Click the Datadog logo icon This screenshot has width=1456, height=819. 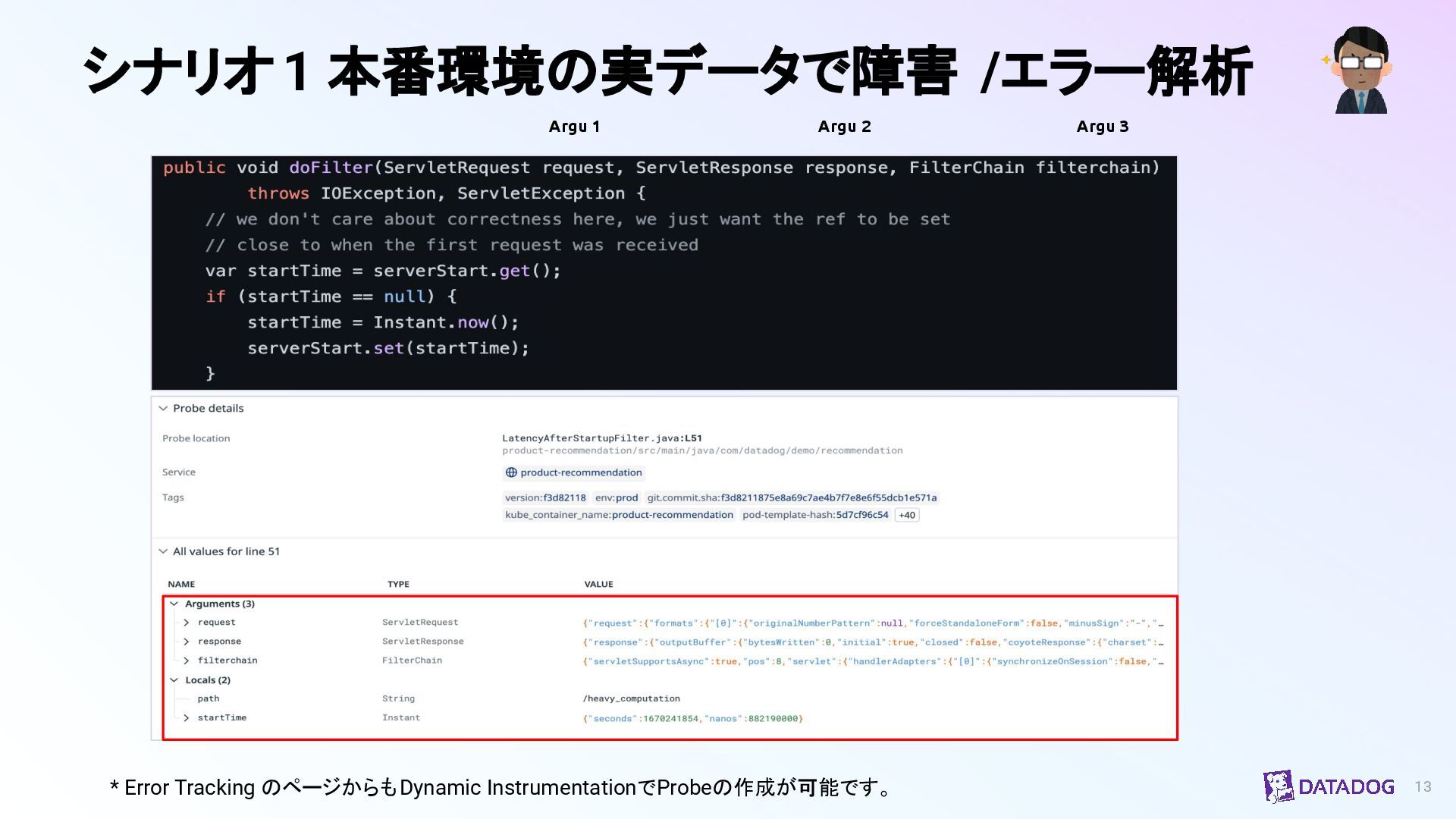(x=1279, y=786)
